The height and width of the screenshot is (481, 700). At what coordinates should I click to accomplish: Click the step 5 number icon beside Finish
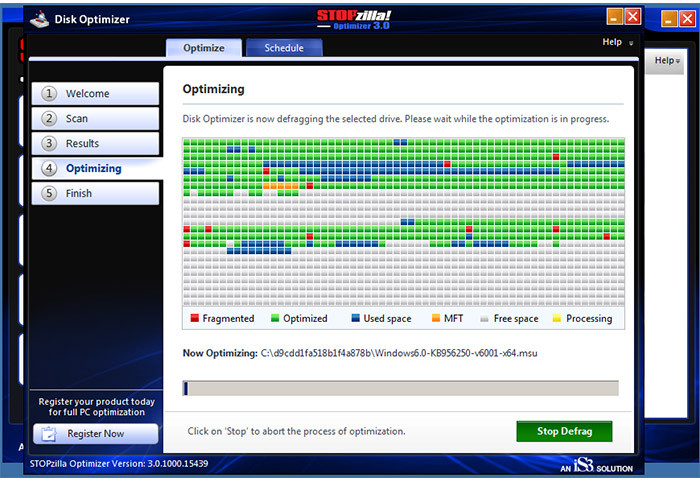pyautogui.click(x=49, y=193)
